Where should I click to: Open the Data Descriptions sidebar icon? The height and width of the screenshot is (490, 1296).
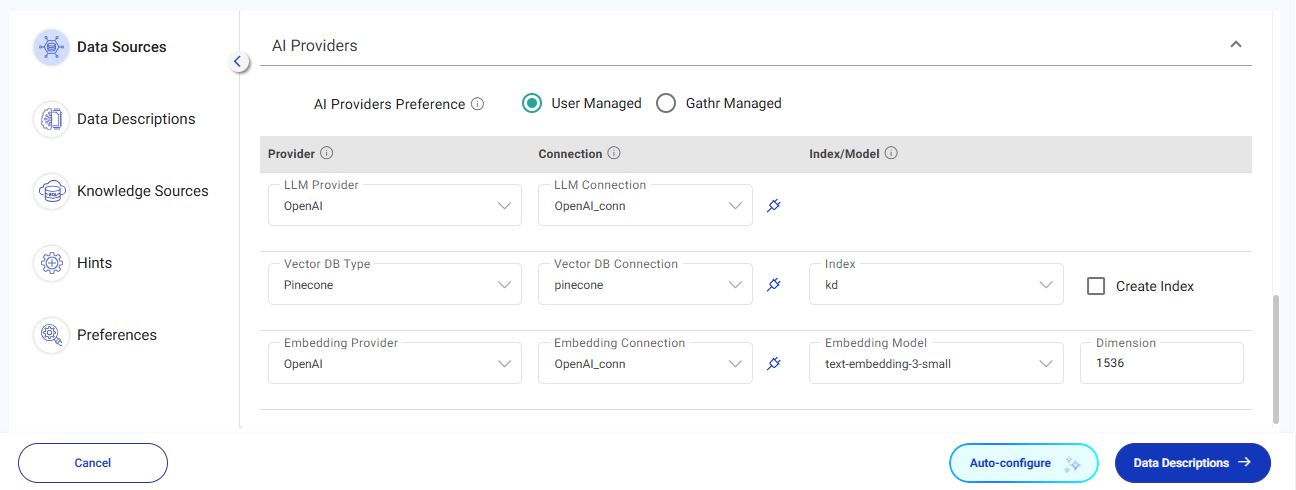[51, 119]
